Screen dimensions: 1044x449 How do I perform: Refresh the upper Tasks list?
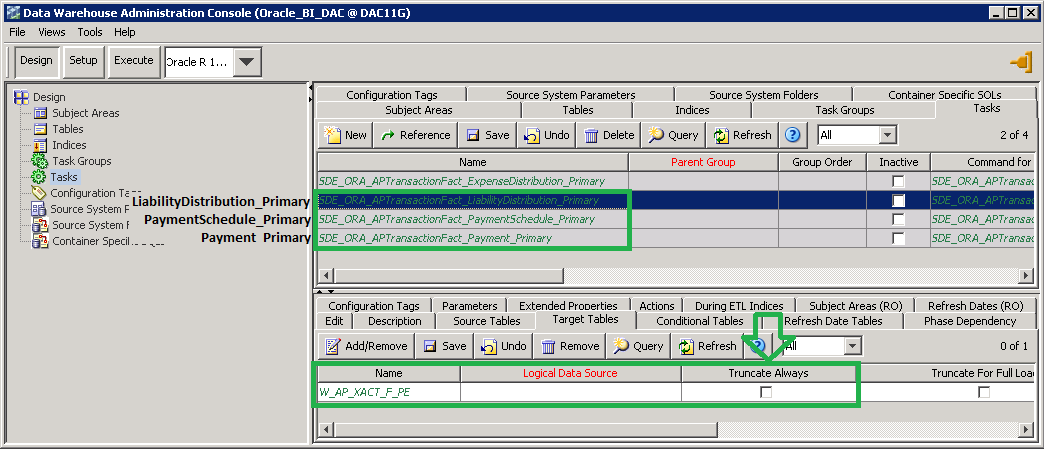tap(742, 135)
